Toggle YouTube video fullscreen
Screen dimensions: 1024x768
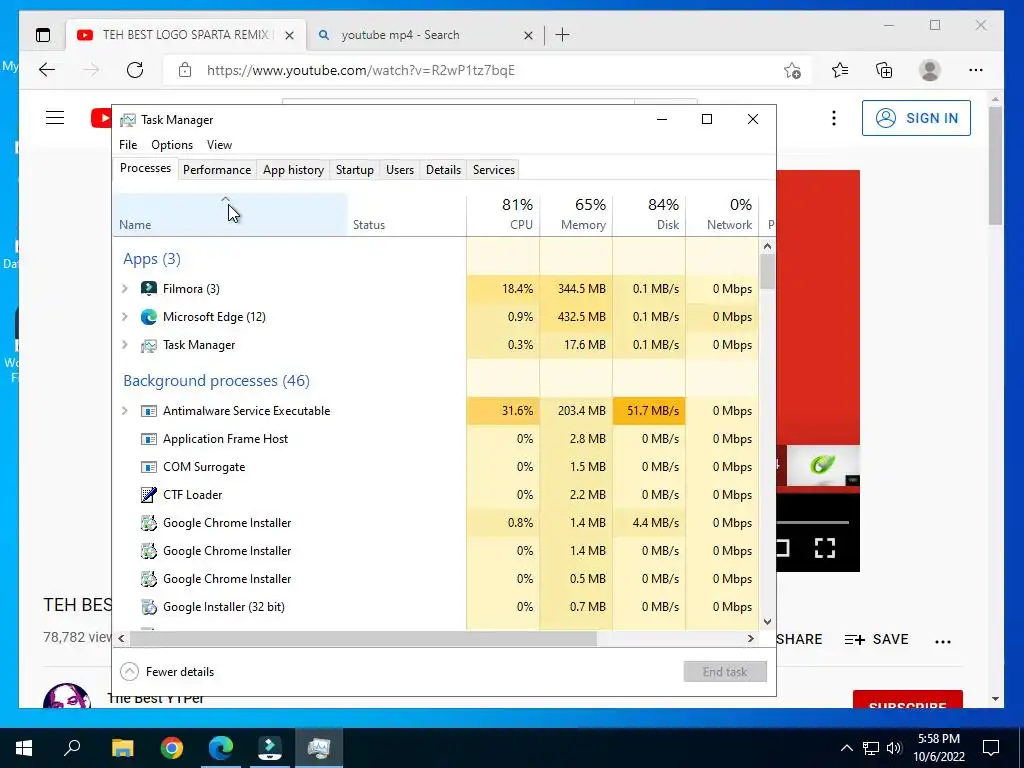coord(825,548)
